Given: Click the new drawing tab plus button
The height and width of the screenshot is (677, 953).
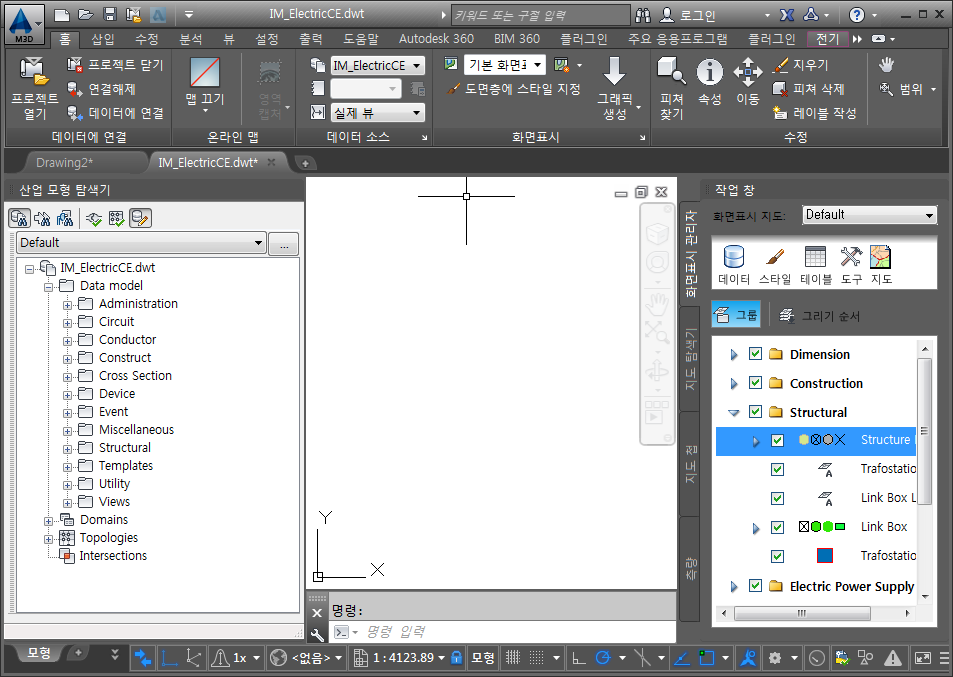Looking at the screenshot, I should click(x=305, y=163).
